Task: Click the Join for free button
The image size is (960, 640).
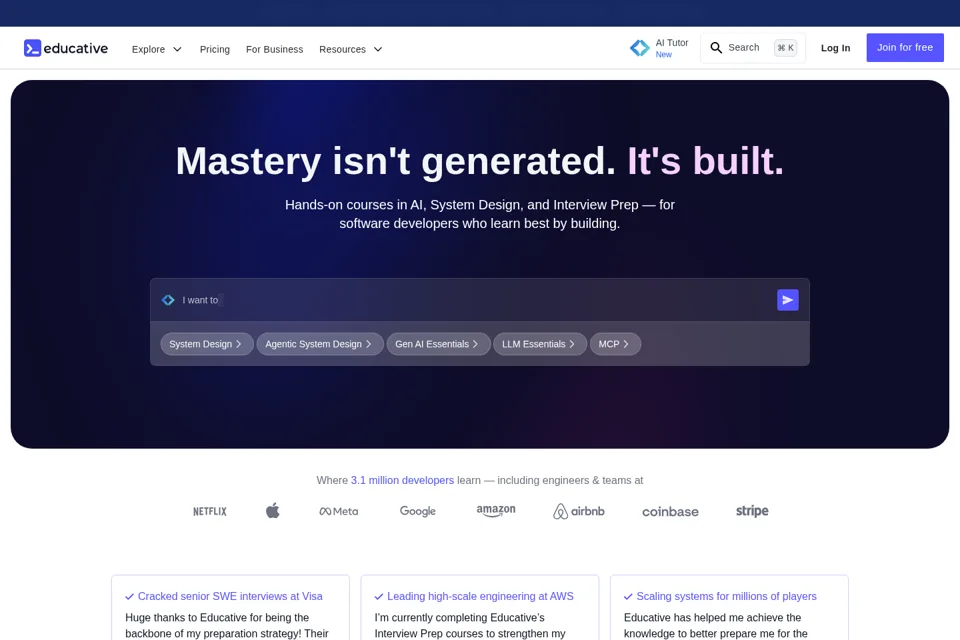Action: [x=905, y=47]
